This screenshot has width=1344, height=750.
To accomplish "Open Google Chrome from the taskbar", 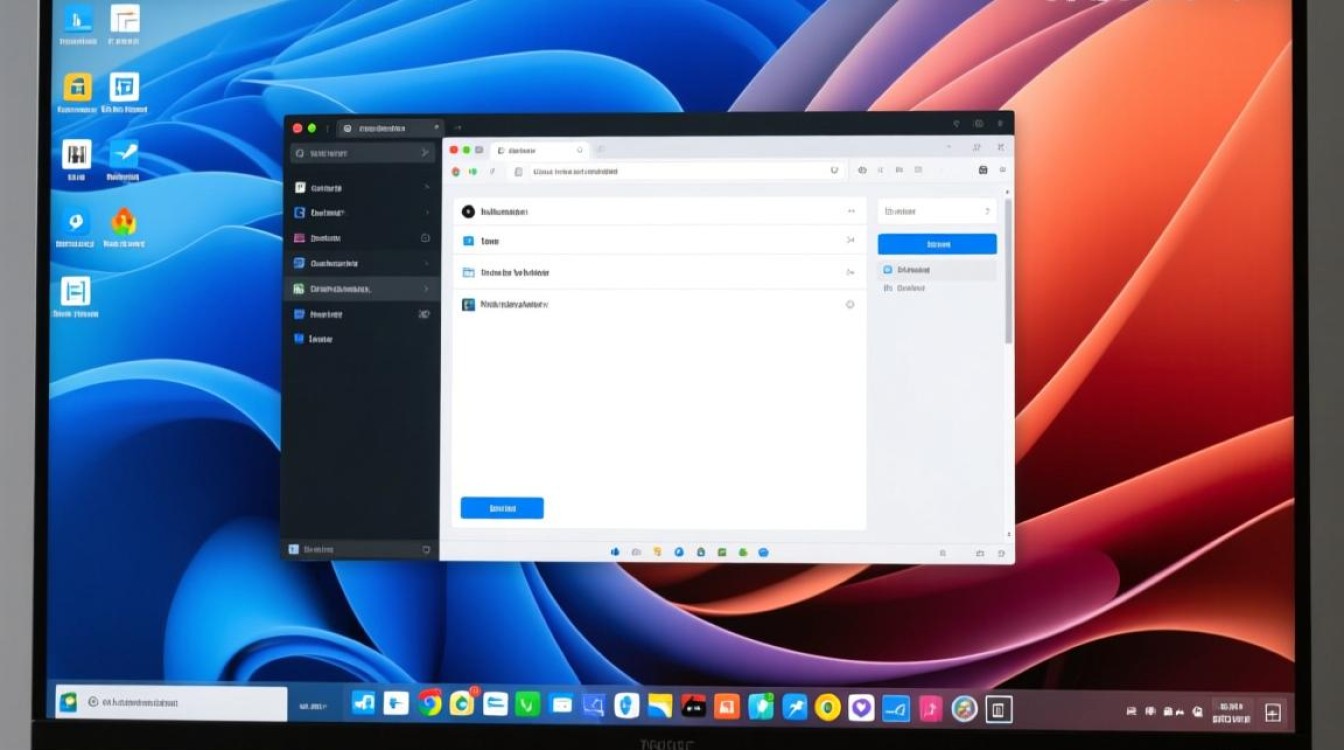I will 431,704.
